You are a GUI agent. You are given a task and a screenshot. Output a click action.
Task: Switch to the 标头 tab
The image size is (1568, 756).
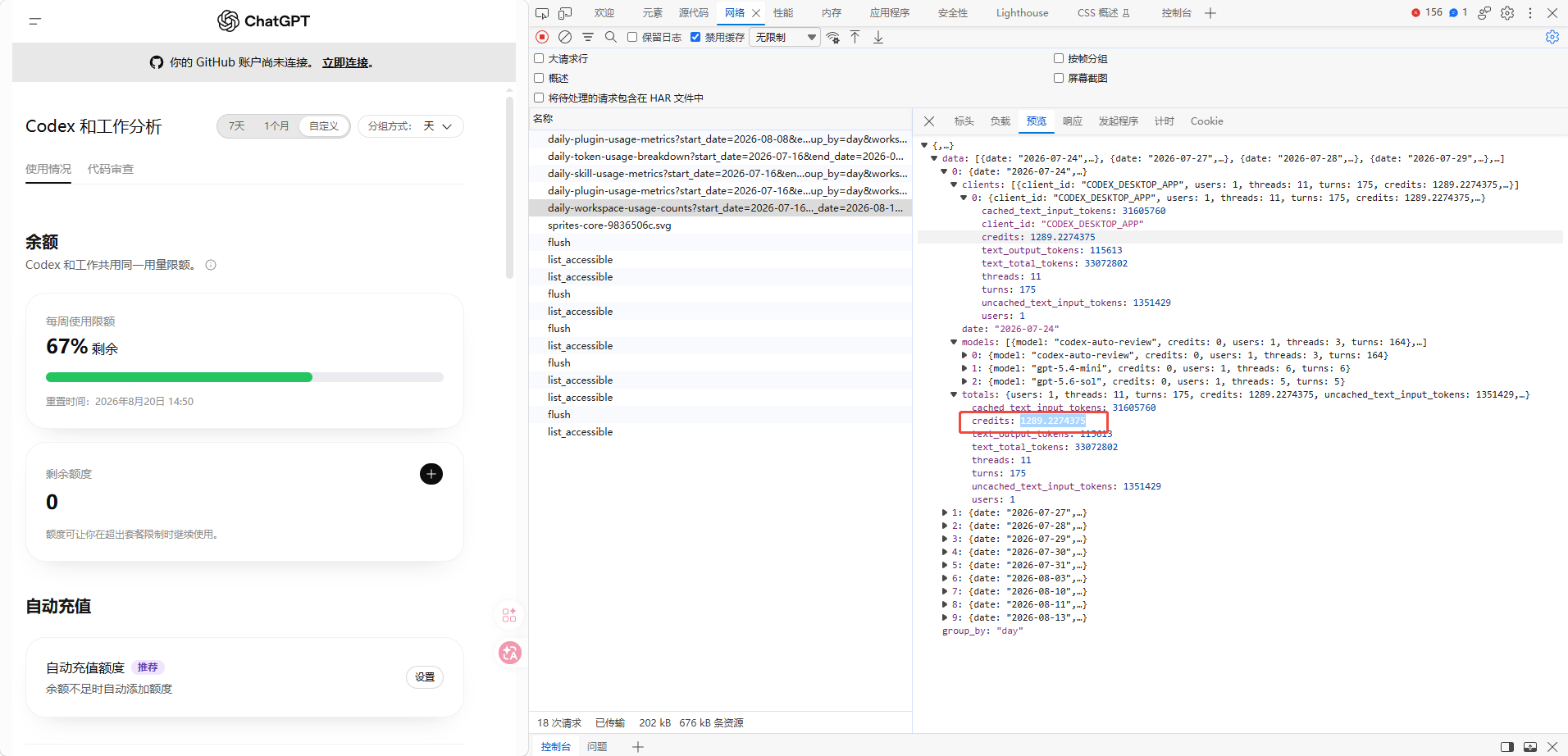click(964, 121)
